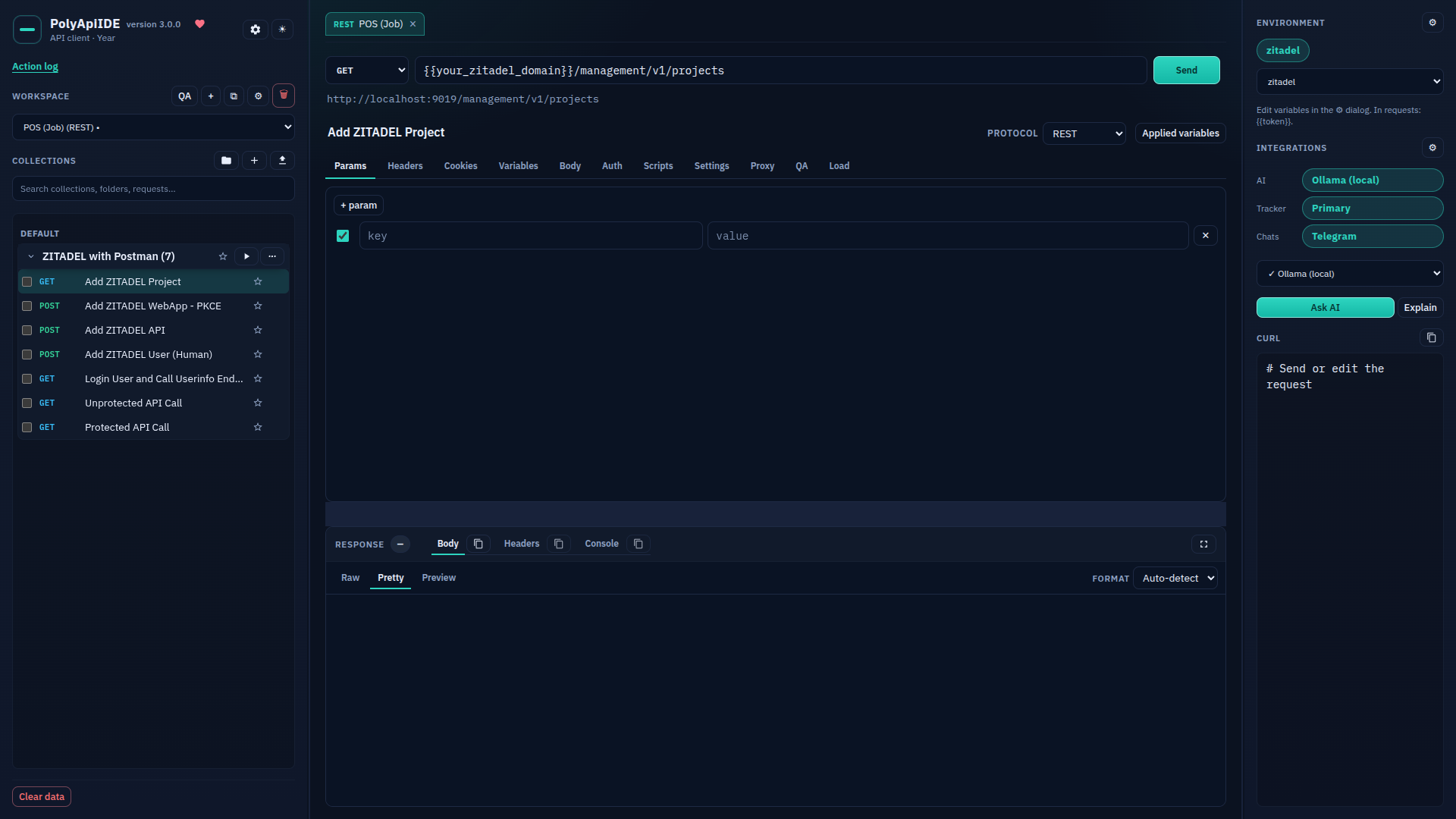This screenshot has width=1456, height=819.
Task: Open Ollama (local) AI provider dropdown
Action: (x=1350, y=274)
